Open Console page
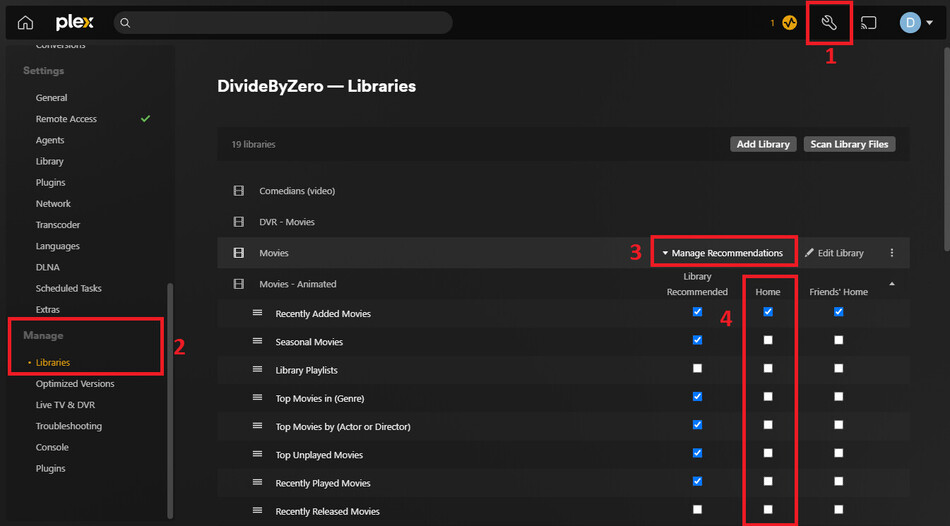This screenshot has height=526, width=950. (x=52, y=447)
